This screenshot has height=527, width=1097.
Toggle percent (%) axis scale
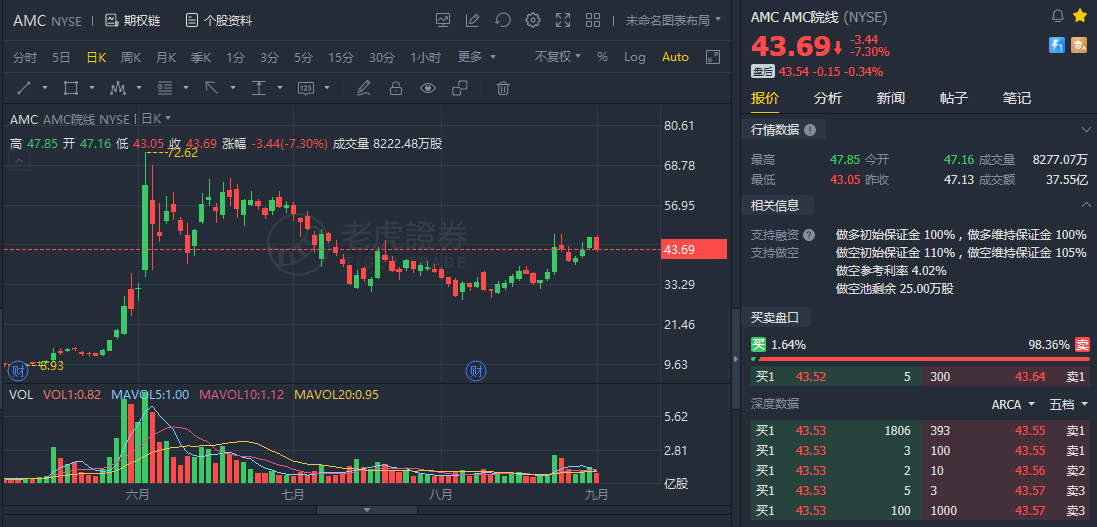(x=602, y=57)
